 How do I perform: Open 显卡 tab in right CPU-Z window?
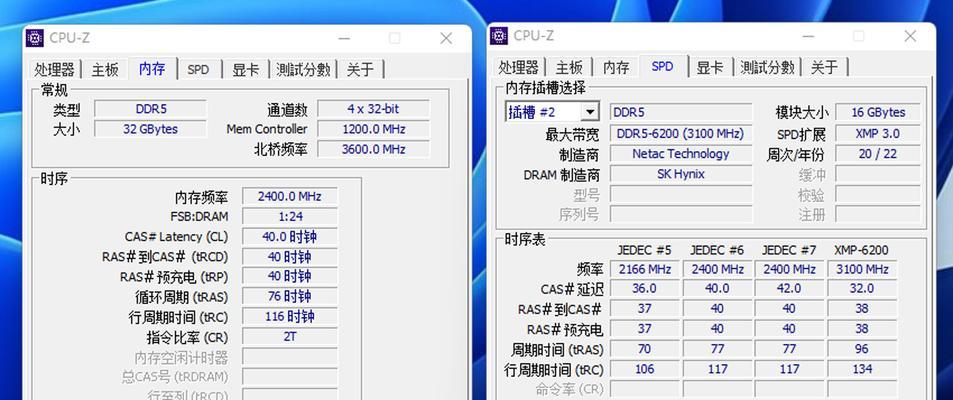(x=710, y=67)
